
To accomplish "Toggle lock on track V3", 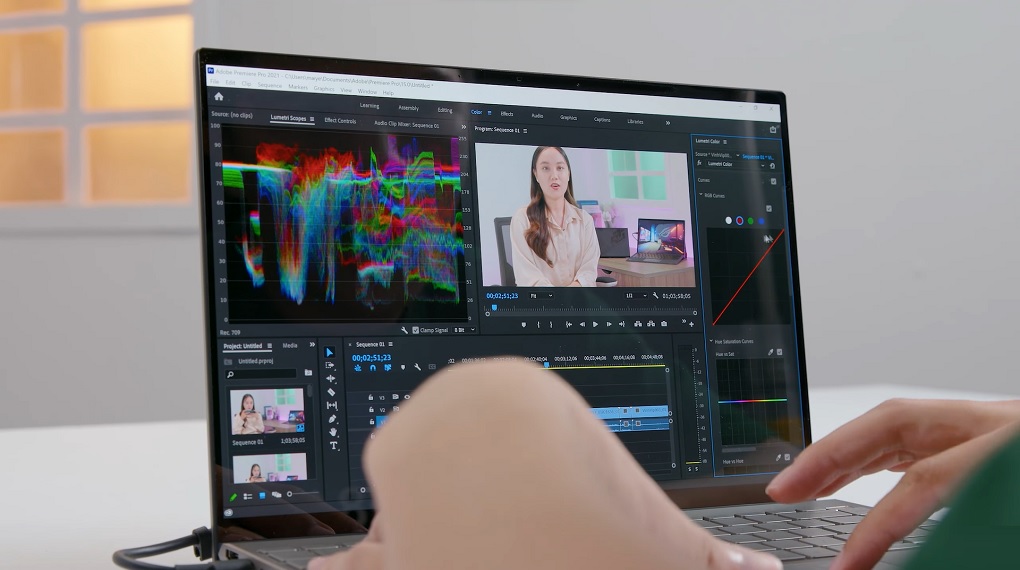I will click(x=371, y=397).
